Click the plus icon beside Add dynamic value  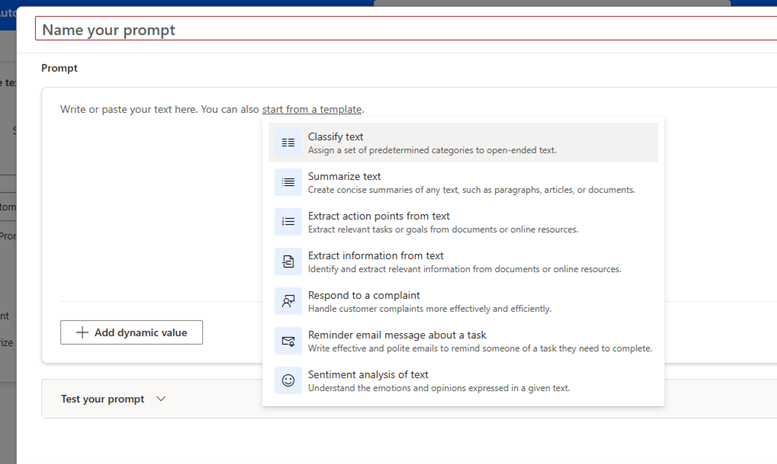82,333
